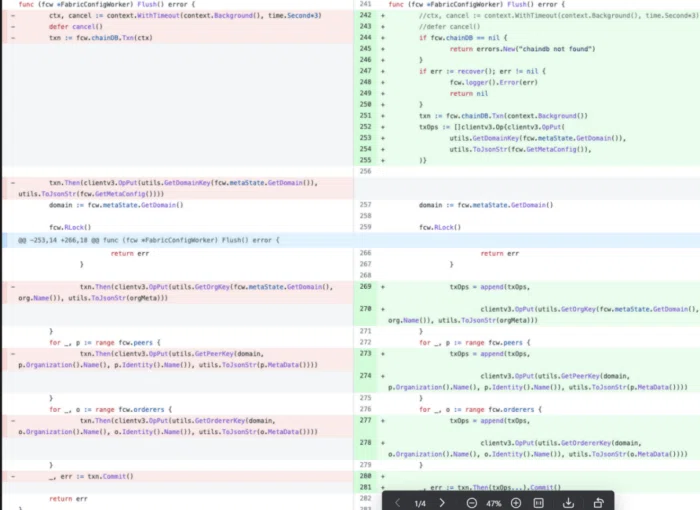Zoom out using the minus icon
Image resolution: width=700 pixels, height=510 pixels.
(471, 503)
